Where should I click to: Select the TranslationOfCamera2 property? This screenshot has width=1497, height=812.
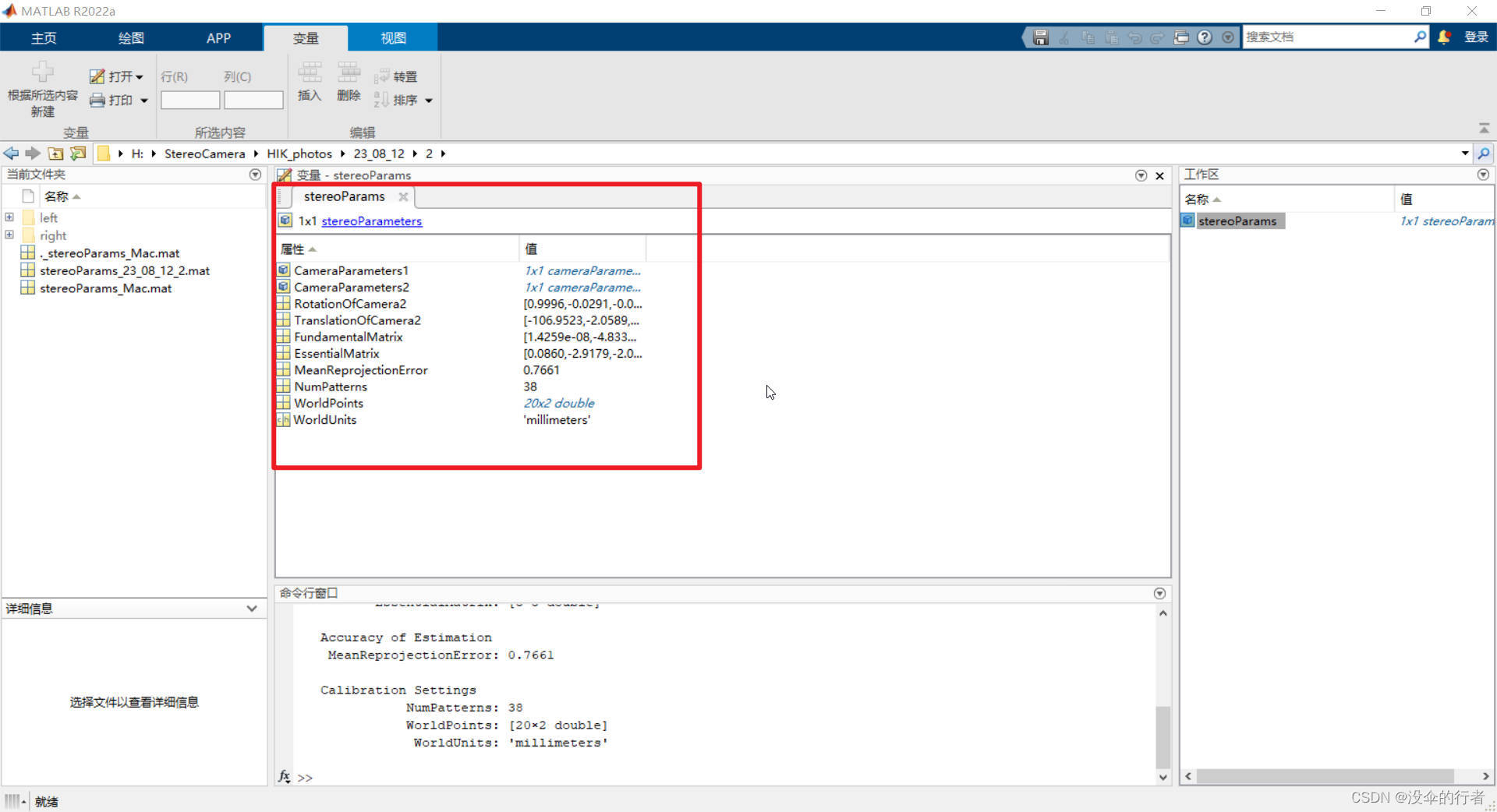[357, 320]
